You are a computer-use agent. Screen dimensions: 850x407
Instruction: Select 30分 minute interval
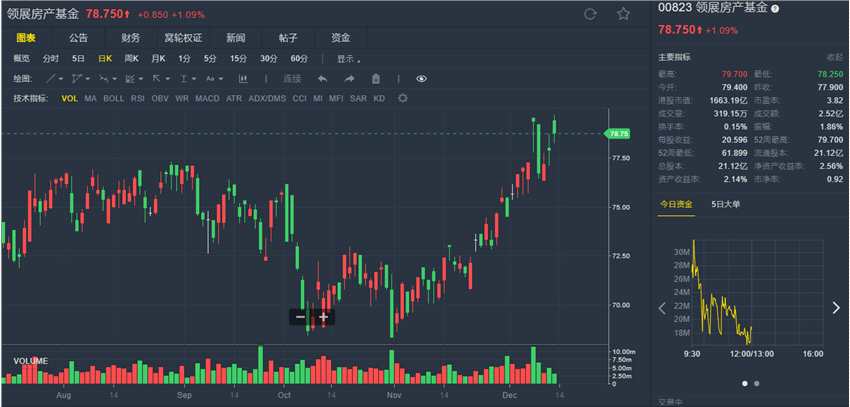(268, 59)
